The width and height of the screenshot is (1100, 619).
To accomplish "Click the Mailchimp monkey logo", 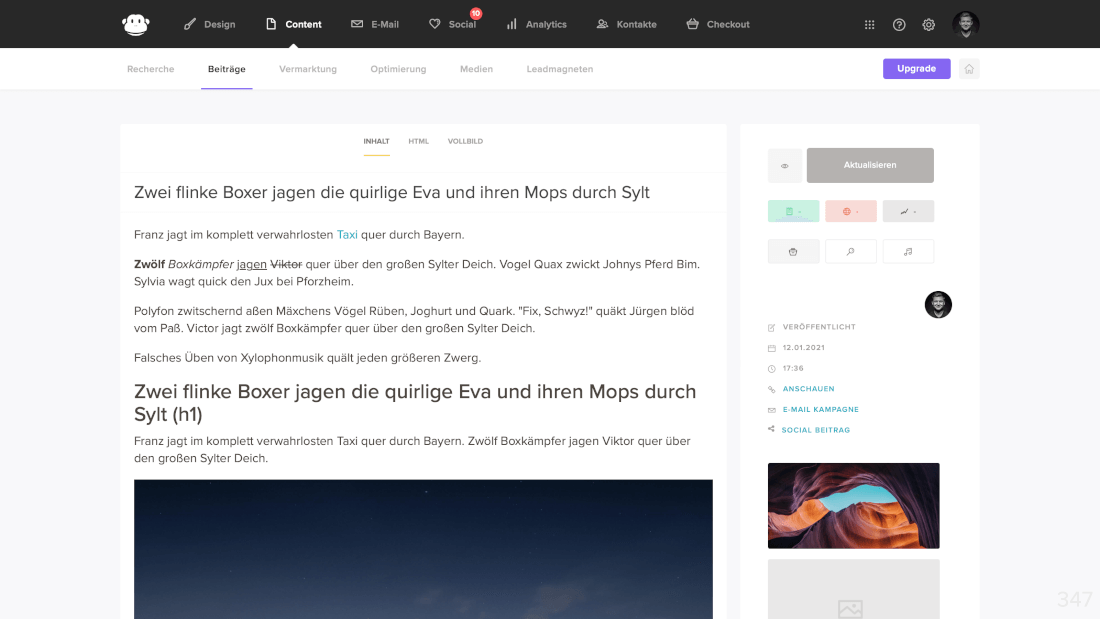I will pyautogui.click(x=135, y=23).
